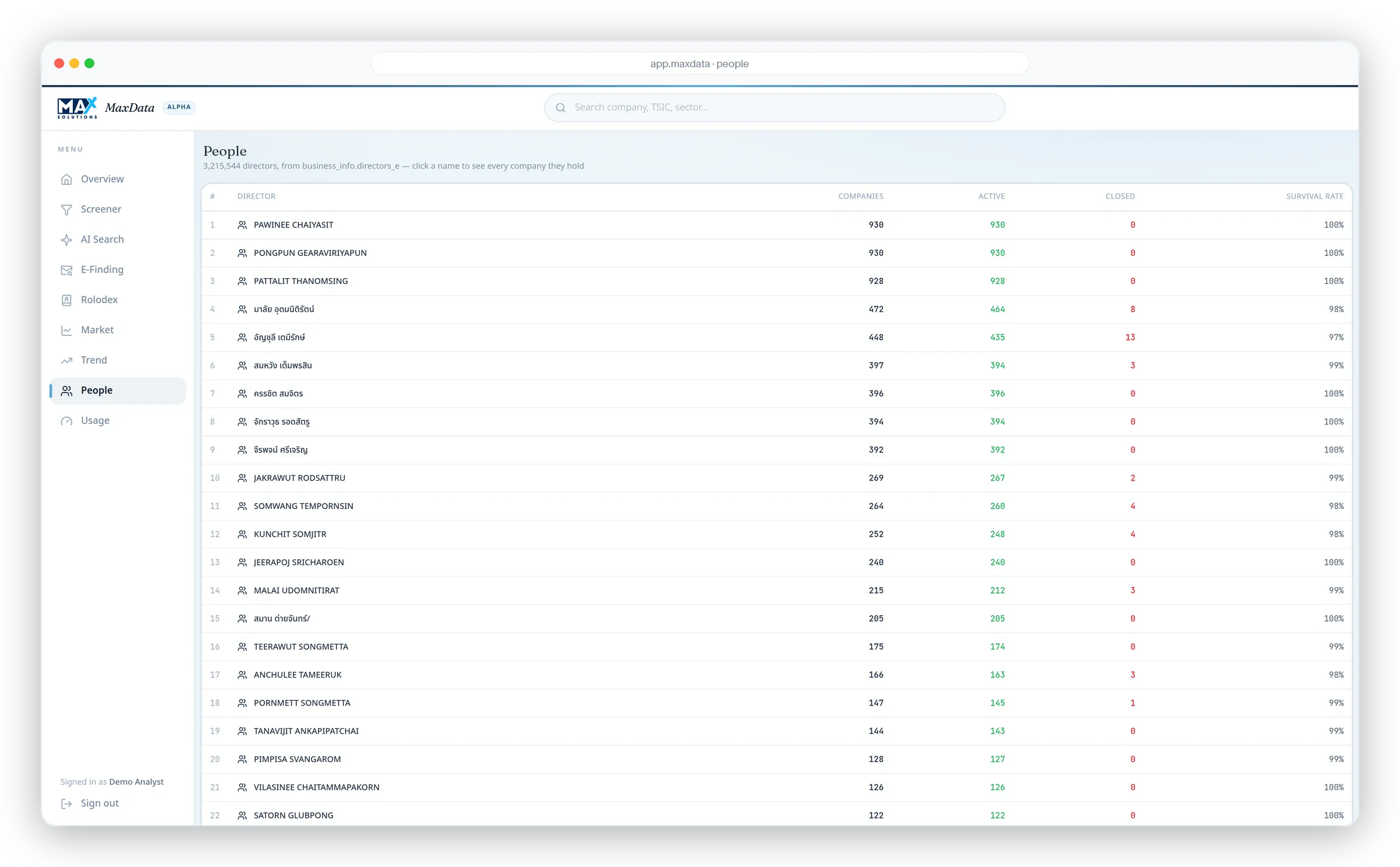Open director PAWINEE CHAIYASIT
The width and height of the screenshot is (1400, 867).
point(293,225)
